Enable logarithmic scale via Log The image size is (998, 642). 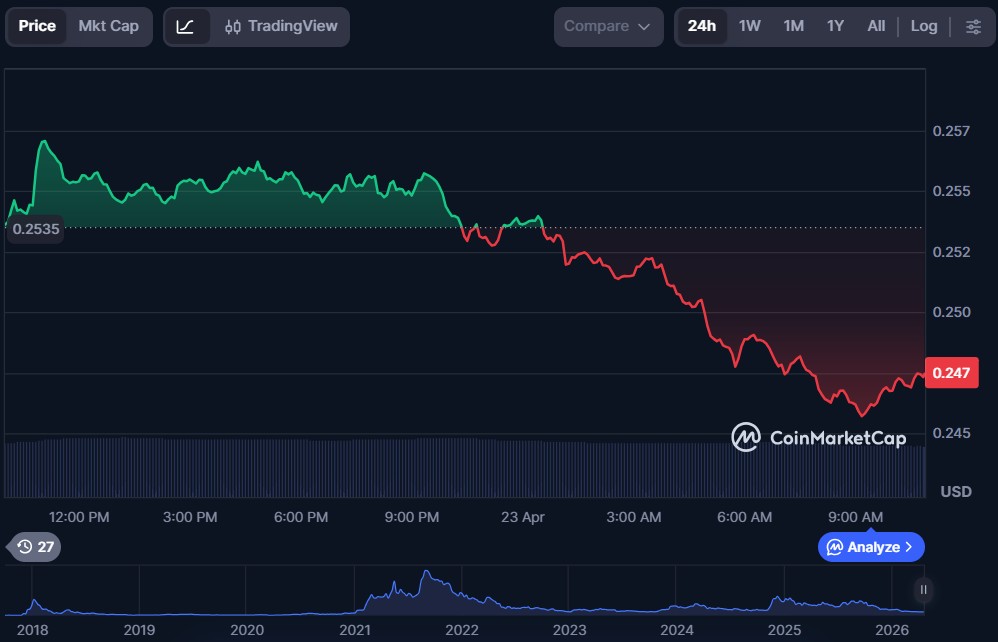coord(924,26)
